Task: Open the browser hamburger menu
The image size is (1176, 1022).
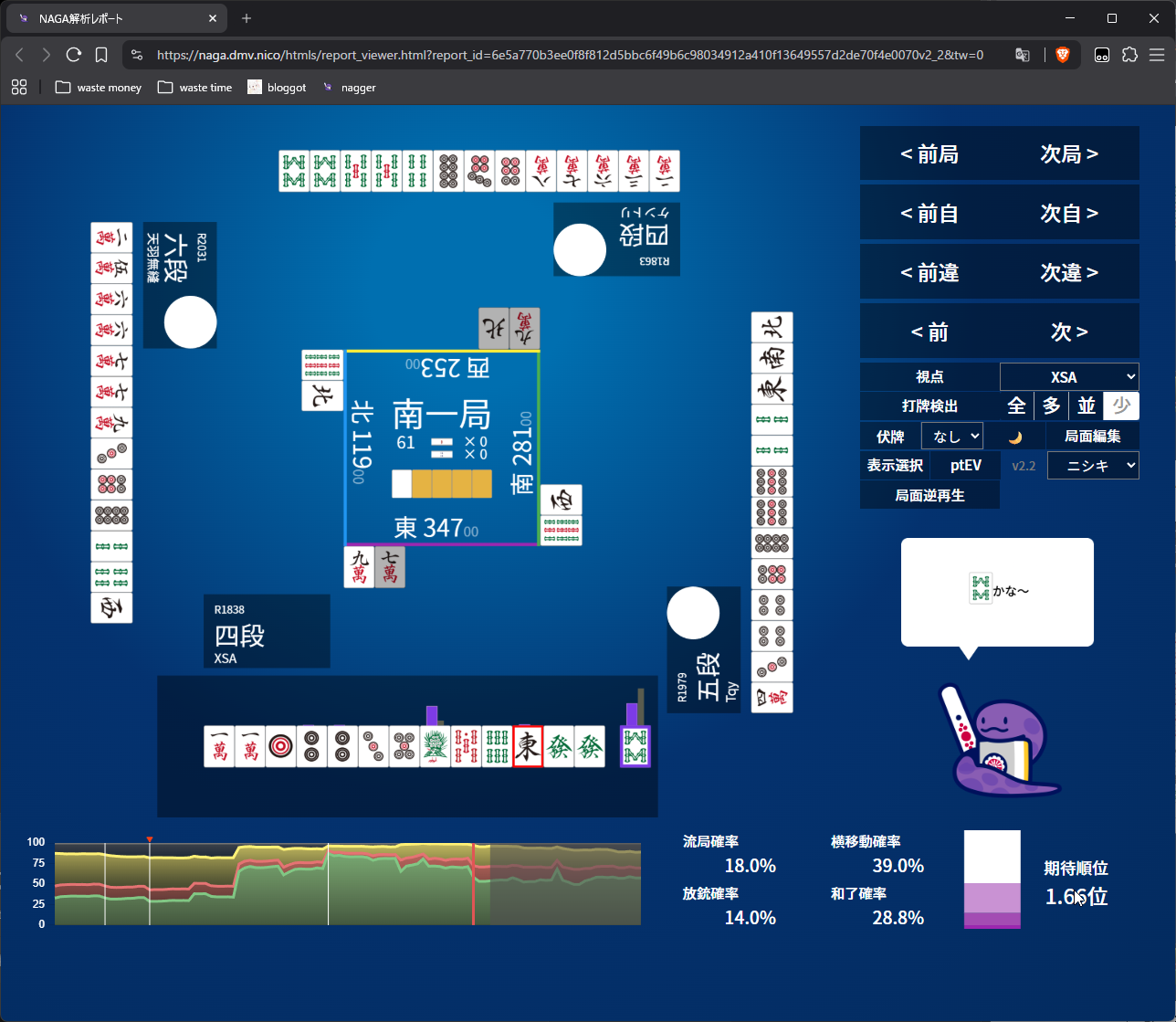Action: point(1156,55)
